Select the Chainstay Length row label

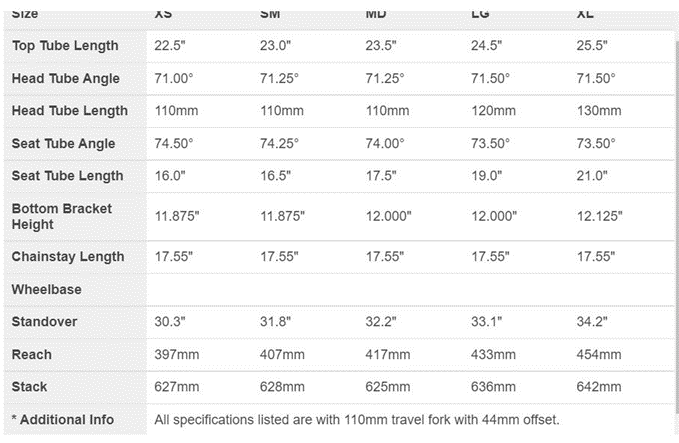coord(68,257)
